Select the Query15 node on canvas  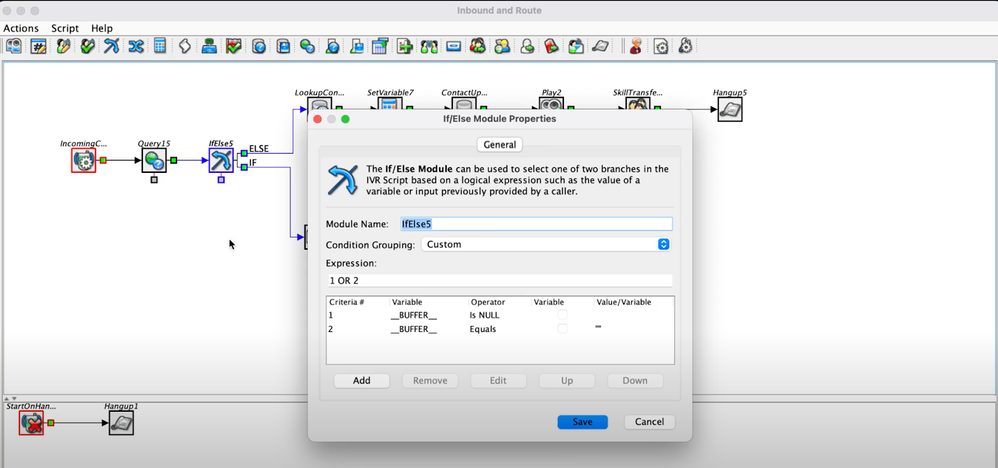[x=154, y=160]
